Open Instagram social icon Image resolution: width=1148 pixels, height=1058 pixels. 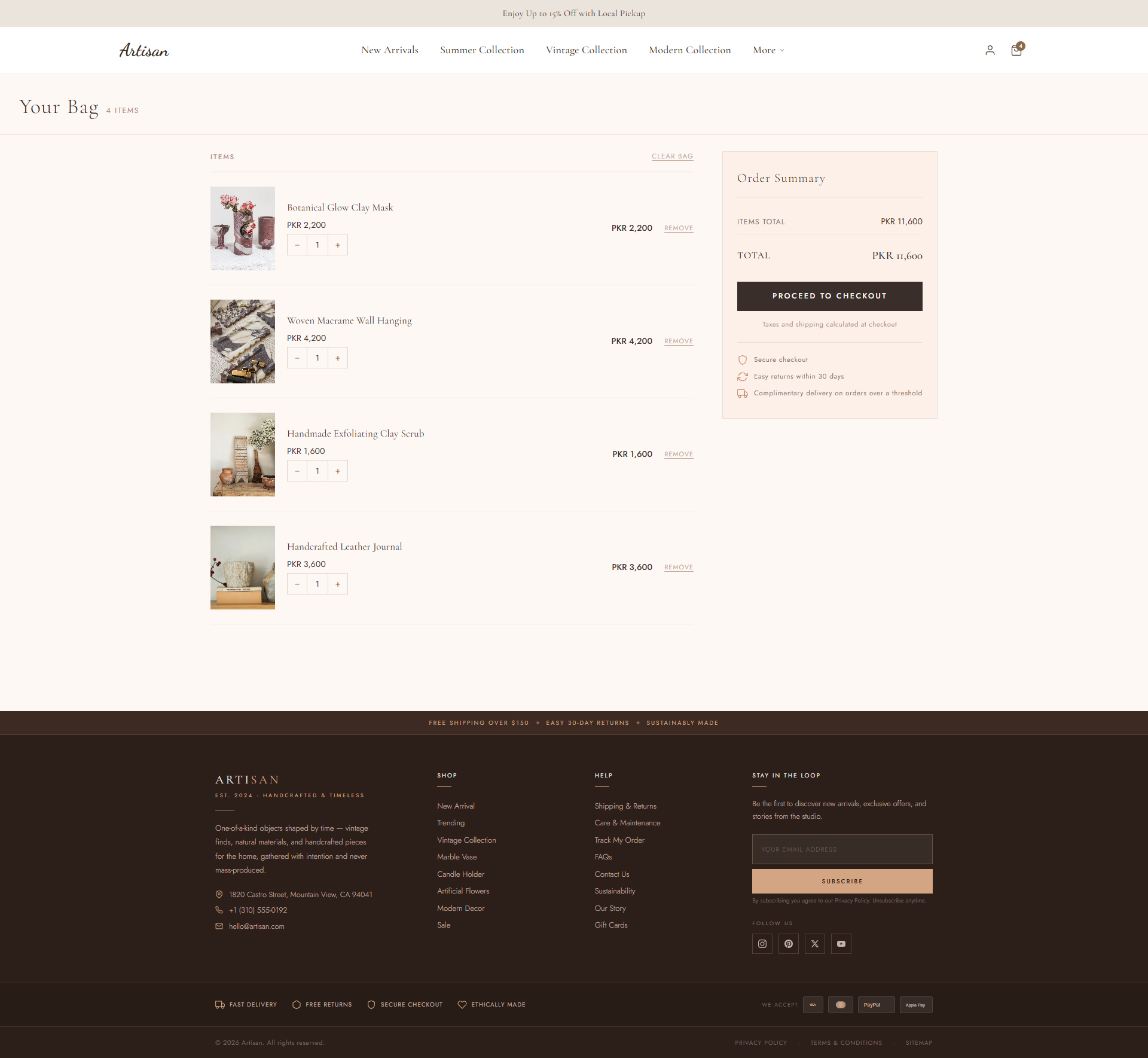[762, 944]
